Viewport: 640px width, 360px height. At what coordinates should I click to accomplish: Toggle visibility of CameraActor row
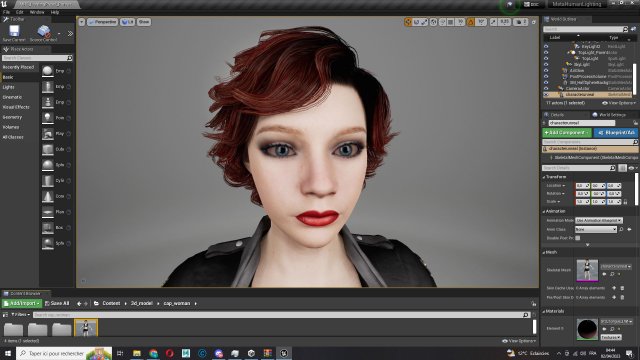[x=546, y=88]
